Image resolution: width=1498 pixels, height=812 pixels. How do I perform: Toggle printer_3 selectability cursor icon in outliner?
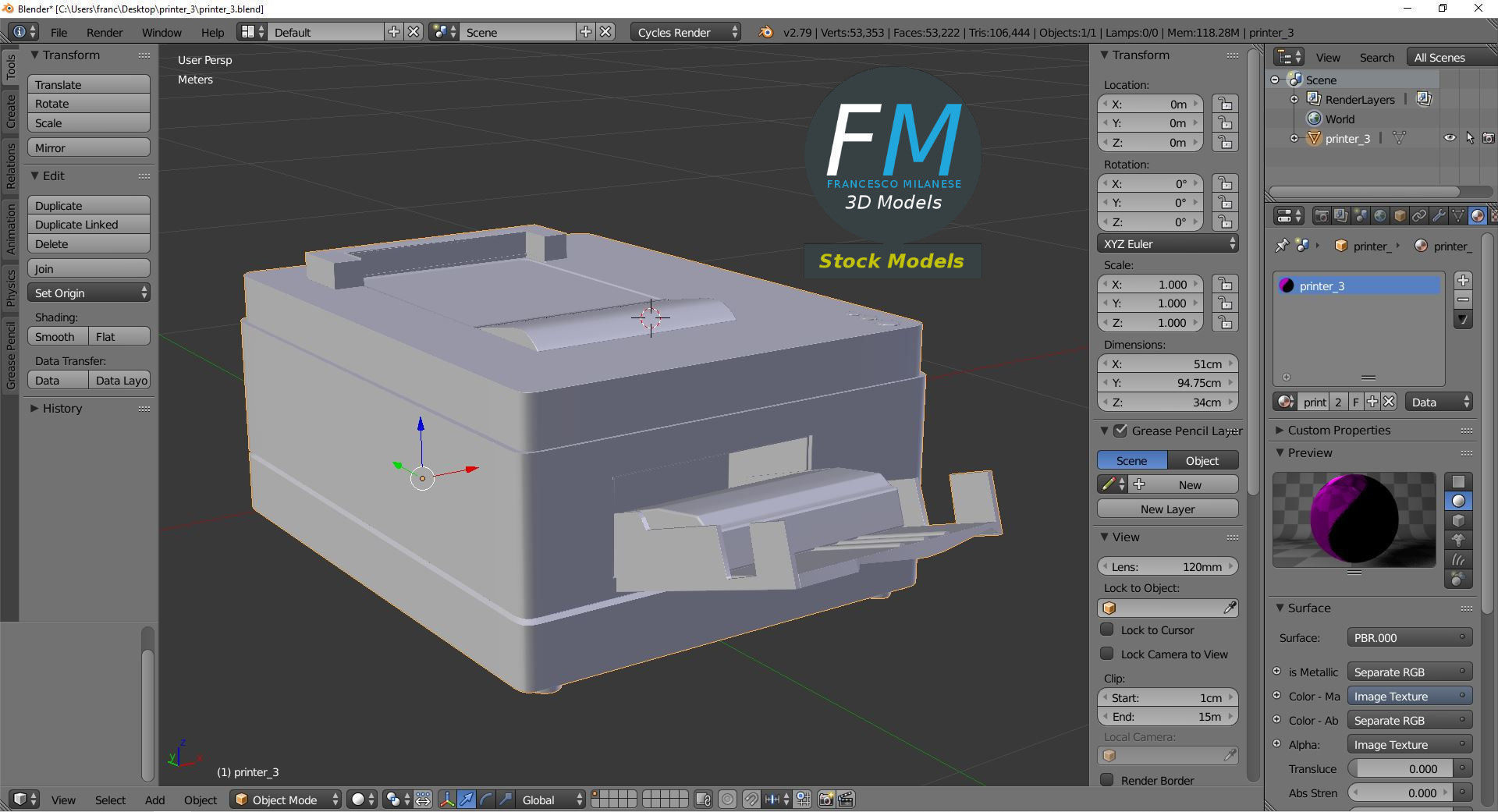click(x=1470, y=138)
